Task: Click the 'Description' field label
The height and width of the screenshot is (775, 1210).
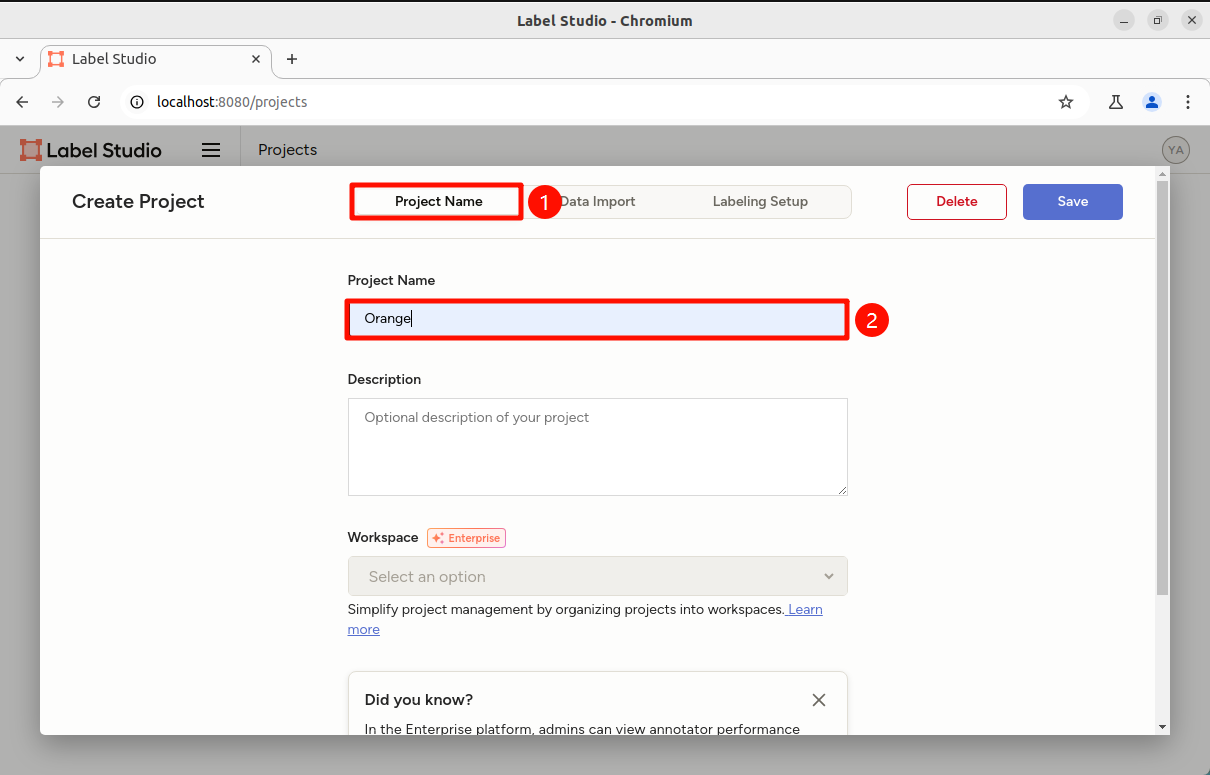Action: point(385,380)
